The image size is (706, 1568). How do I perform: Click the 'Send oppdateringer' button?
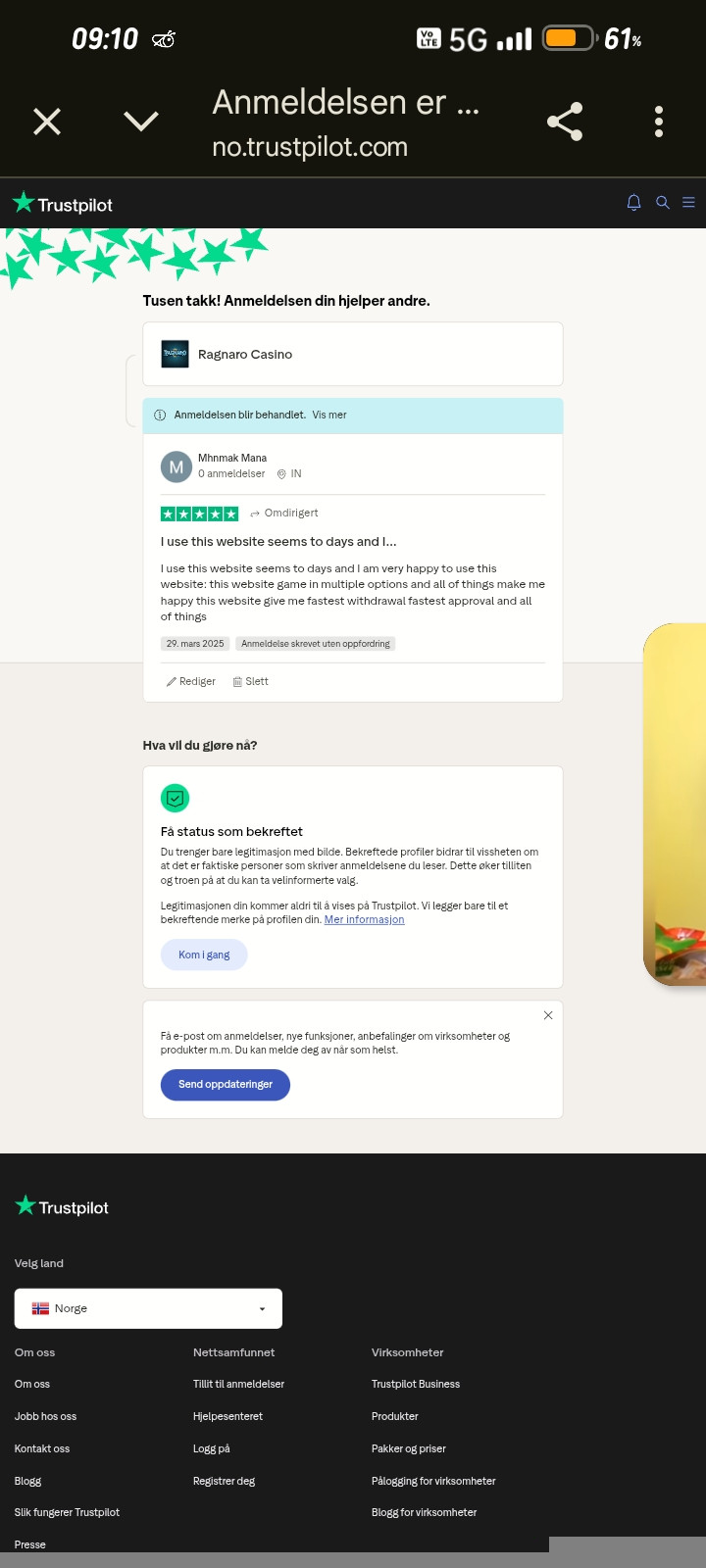tap(226, 1084)
